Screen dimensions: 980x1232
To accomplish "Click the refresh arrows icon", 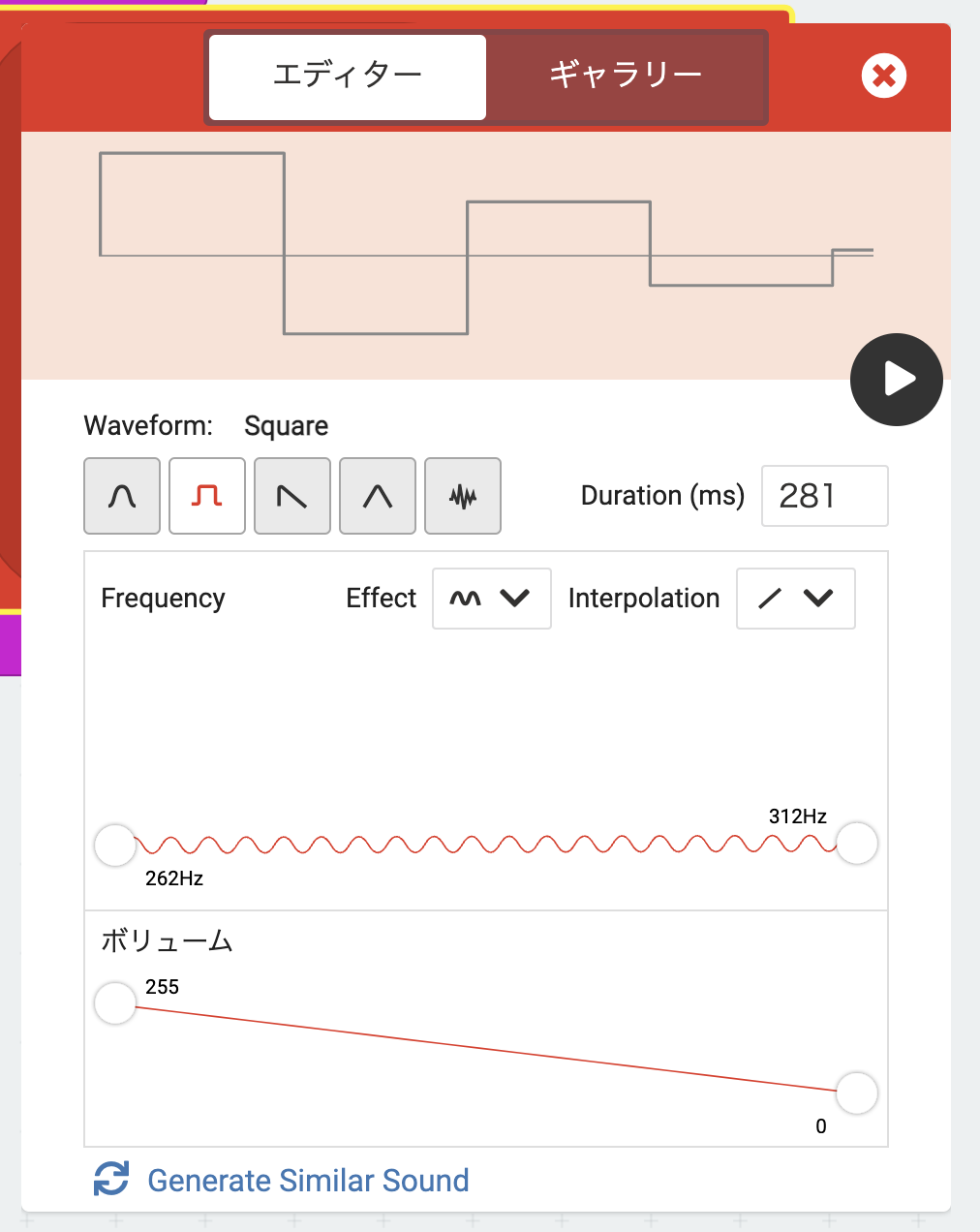I will click(x=111, y=1179).
